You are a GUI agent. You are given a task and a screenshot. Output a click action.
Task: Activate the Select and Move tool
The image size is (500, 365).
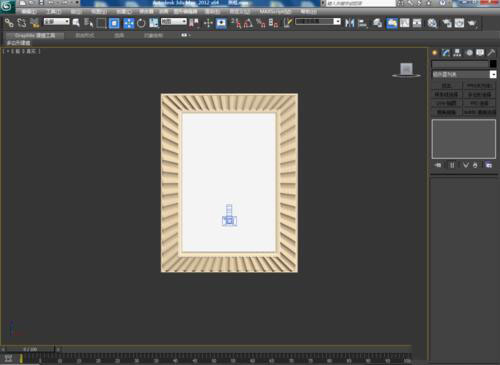click(x=129, y=23)
